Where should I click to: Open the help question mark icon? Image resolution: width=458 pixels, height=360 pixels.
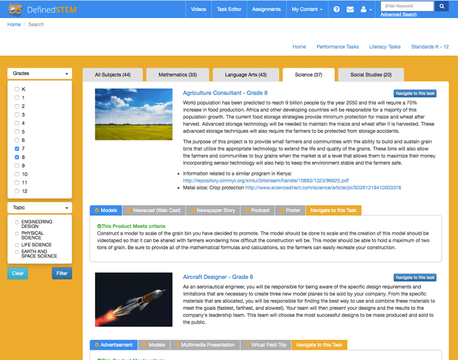pos(337,9)
